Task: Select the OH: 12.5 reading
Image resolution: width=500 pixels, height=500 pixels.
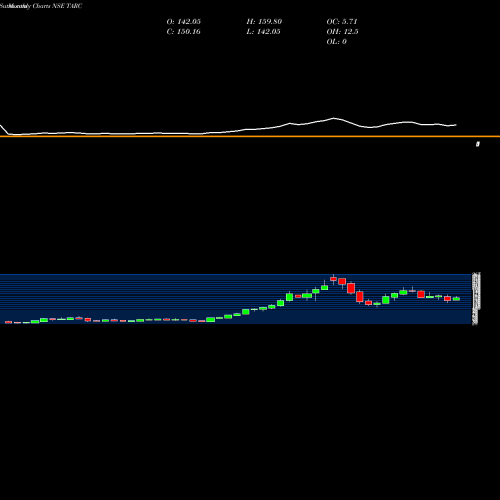Action: [x=342, y=32]
